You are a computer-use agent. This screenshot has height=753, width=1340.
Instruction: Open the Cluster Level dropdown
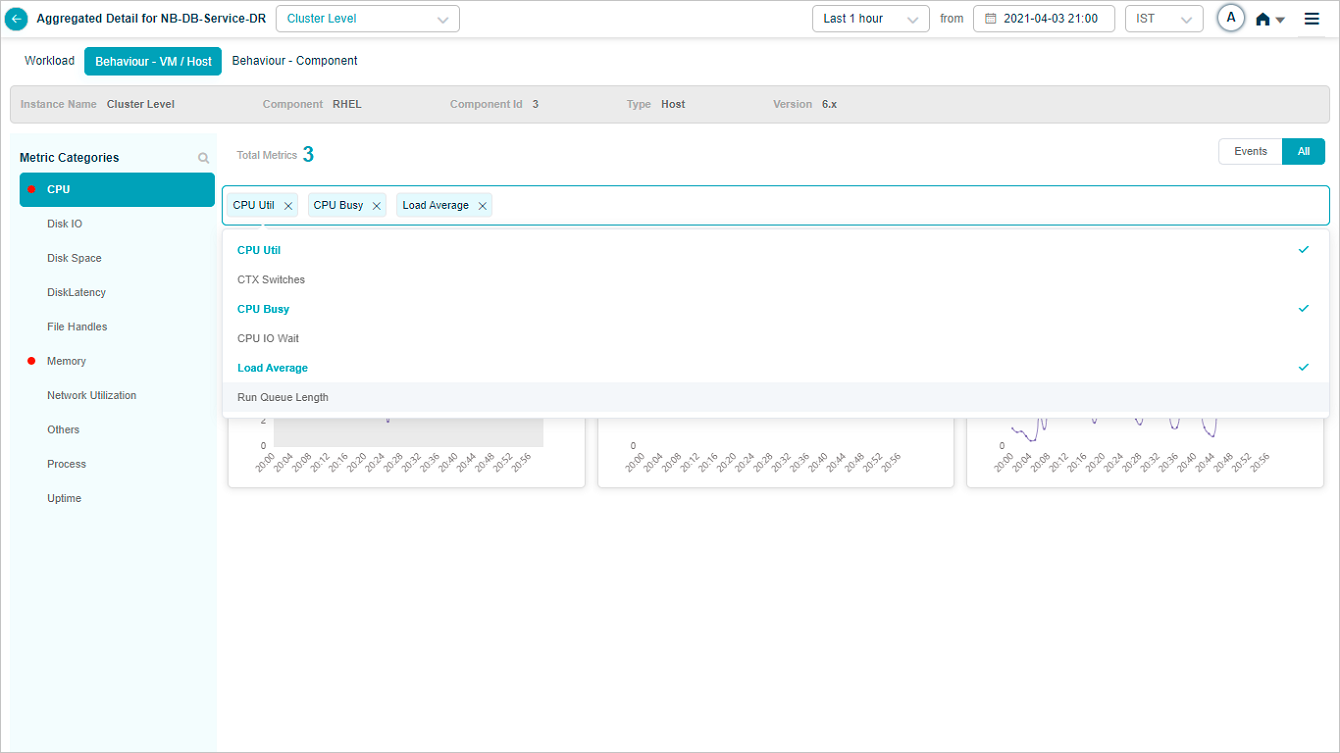(367, 19)
